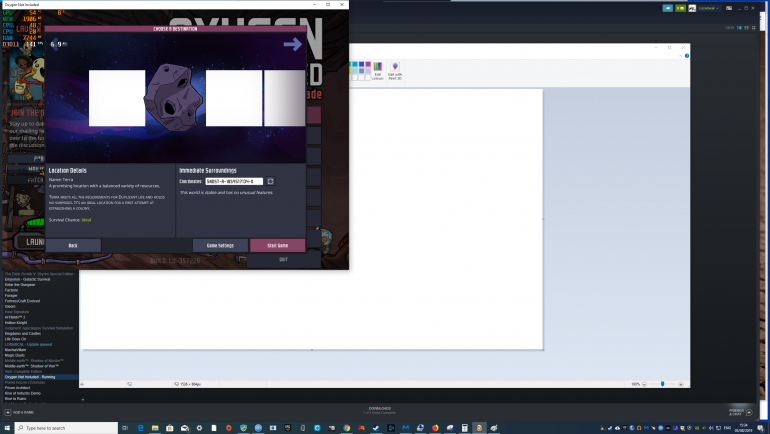Select LOGistICAL - Update queued entry
The width and height of the screenshot is (770, 434).
pos(28,344)
